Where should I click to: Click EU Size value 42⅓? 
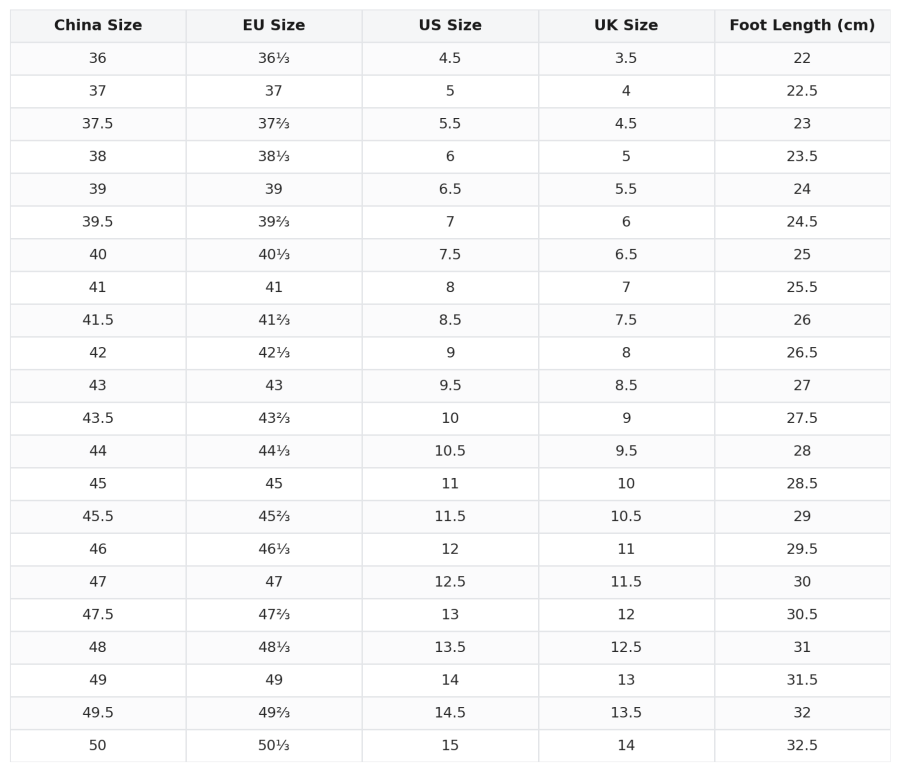(x=274, y=352)
